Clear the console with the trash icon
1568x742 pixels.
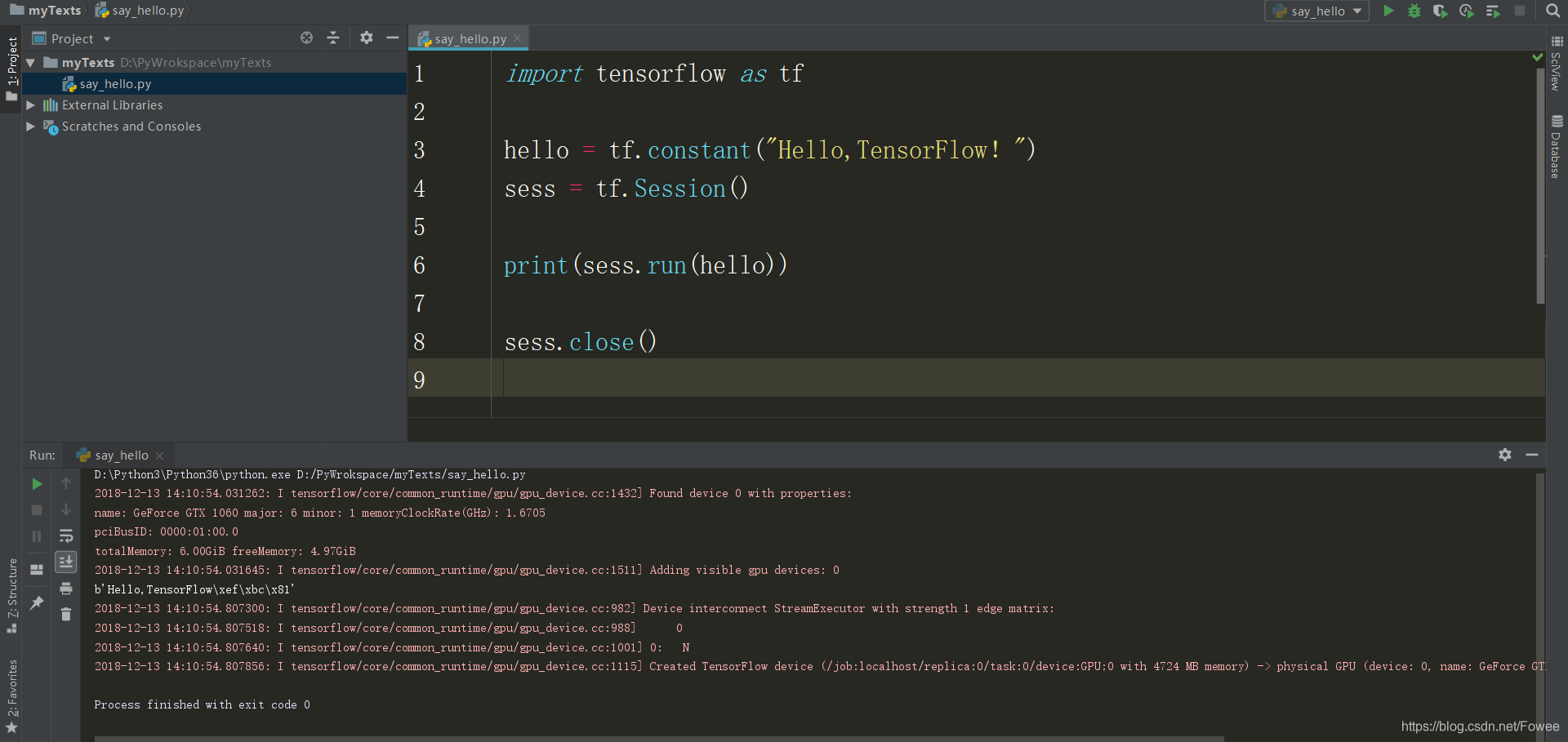(66, 615)
